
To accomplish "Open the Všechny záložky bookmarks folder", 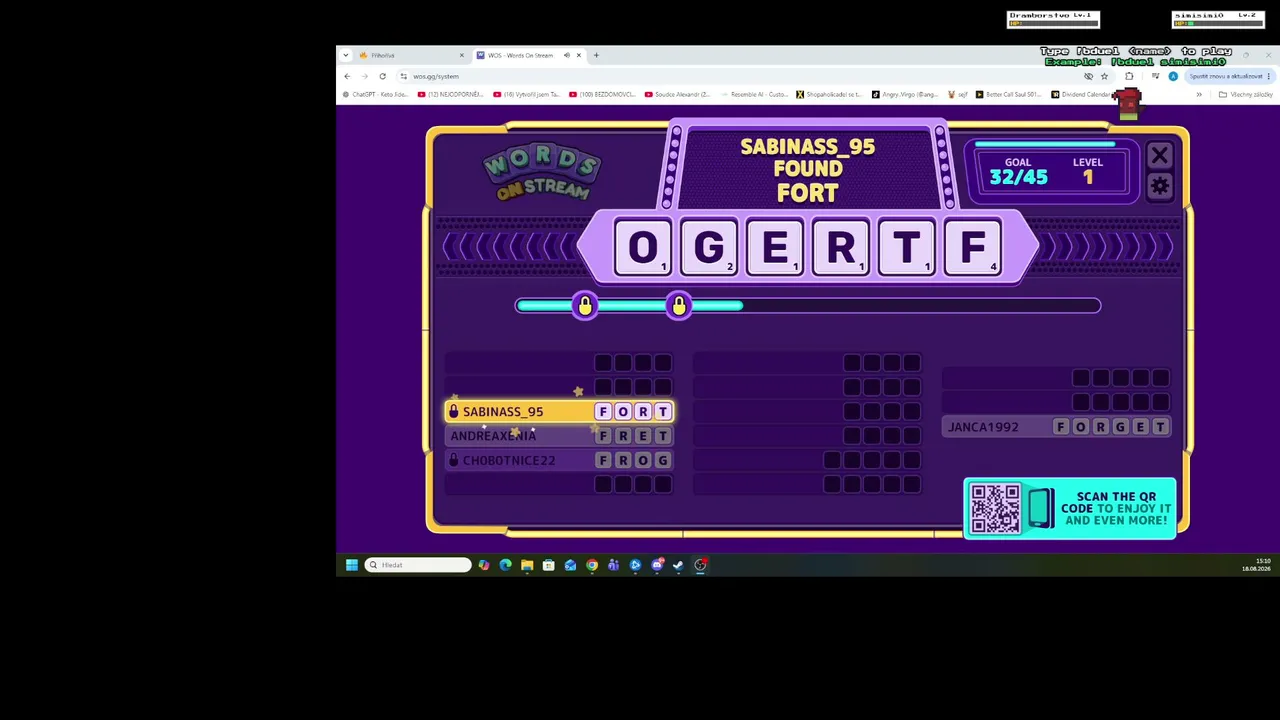I will (x=1246, y=95).
